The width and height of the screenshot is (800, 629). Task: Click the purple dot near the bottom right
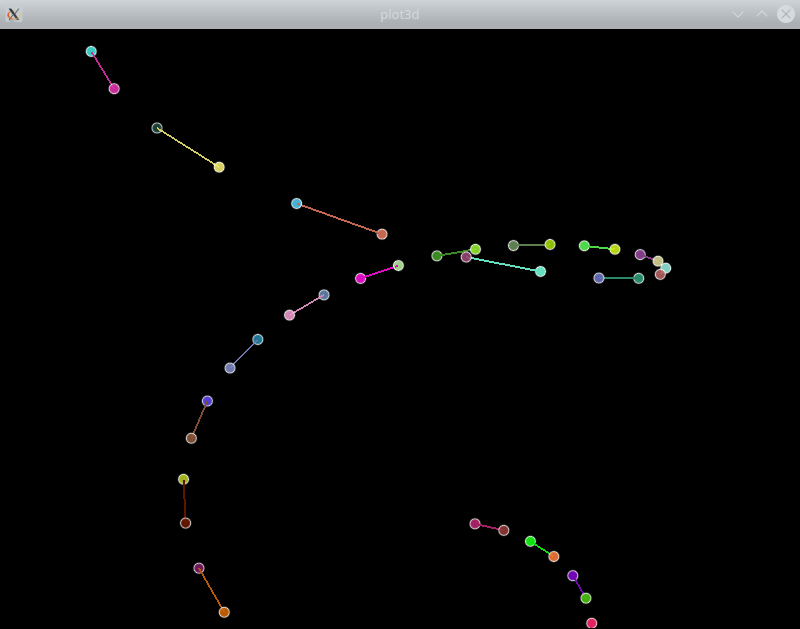tap(571, 576)
